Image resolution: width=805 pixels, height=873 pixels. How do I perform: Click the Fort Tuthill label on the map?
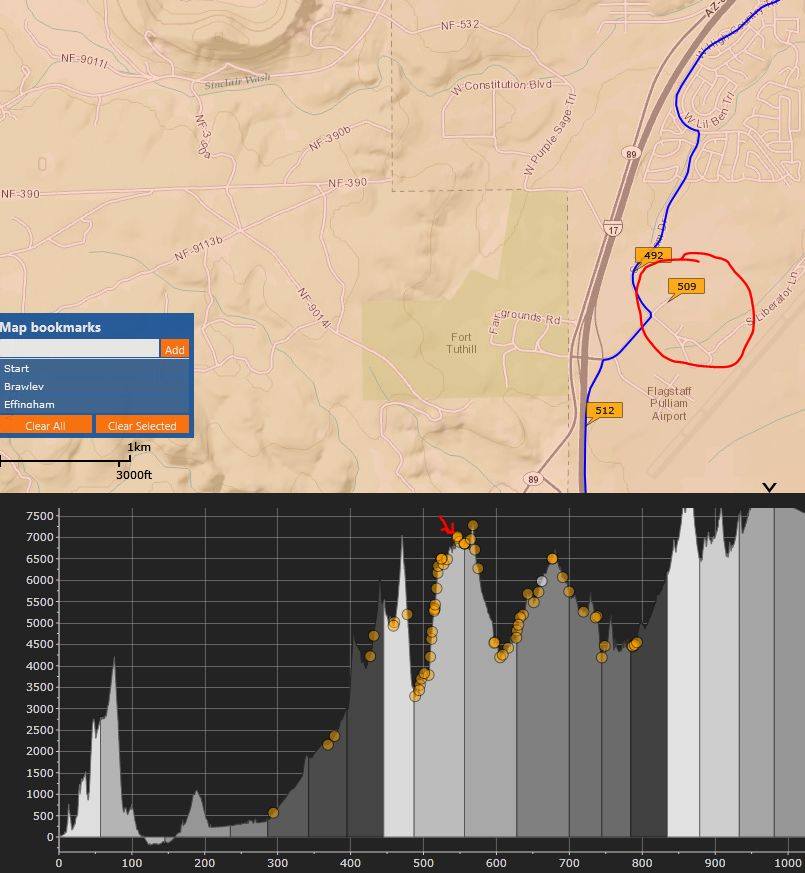[460, 344]
